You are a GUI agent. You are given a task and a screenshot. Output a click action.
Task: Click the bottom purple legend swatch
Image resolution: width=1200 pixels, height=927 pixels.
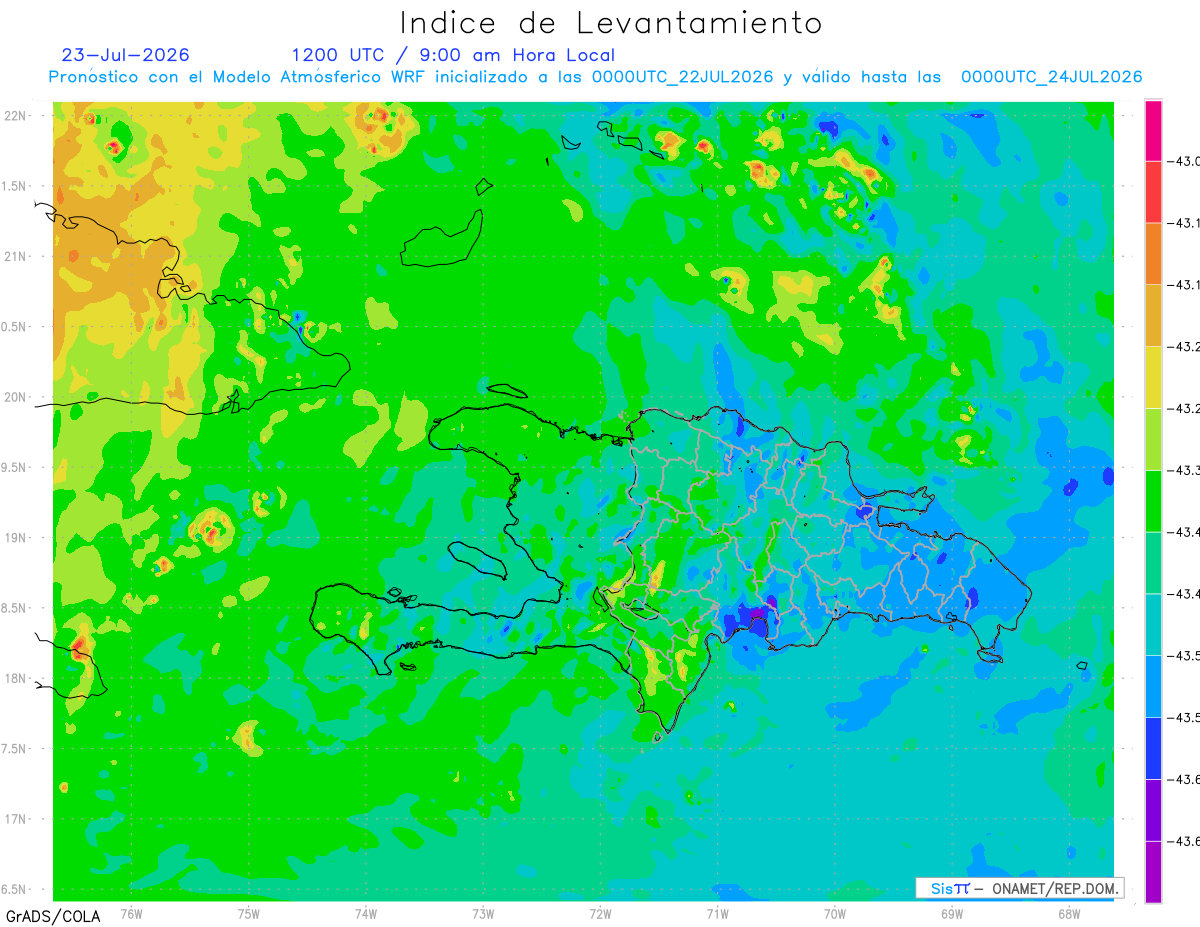tap(1153, 872)
